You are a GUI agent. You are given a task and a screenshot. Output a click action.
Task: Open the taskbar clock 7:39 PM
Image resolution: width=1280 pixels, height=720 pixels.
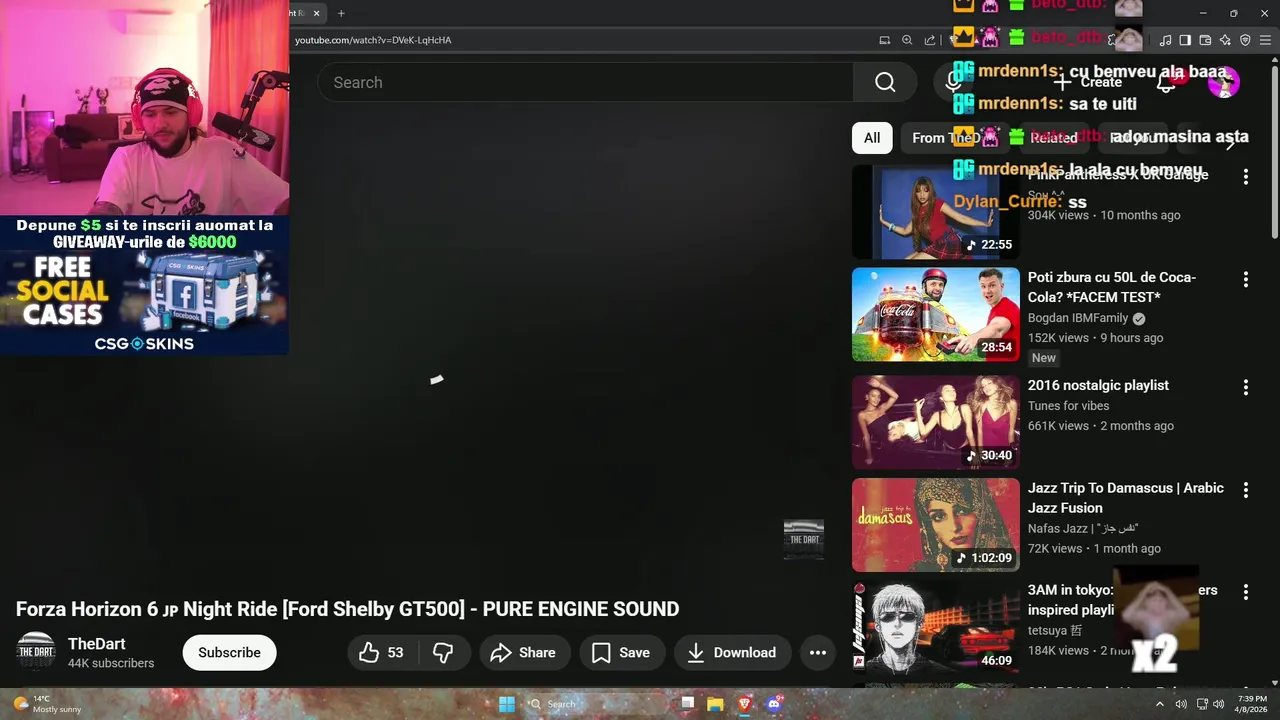[1252, 704]
